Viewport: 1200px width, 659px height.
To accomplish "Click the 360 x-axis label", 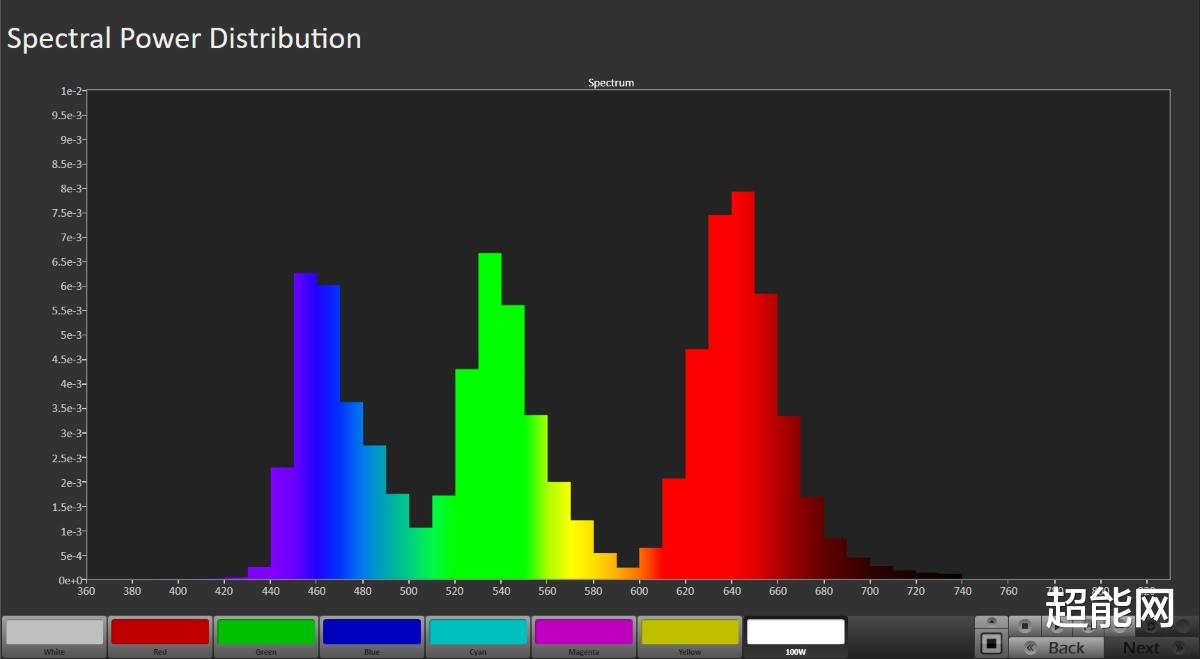I will coord(86,591).
